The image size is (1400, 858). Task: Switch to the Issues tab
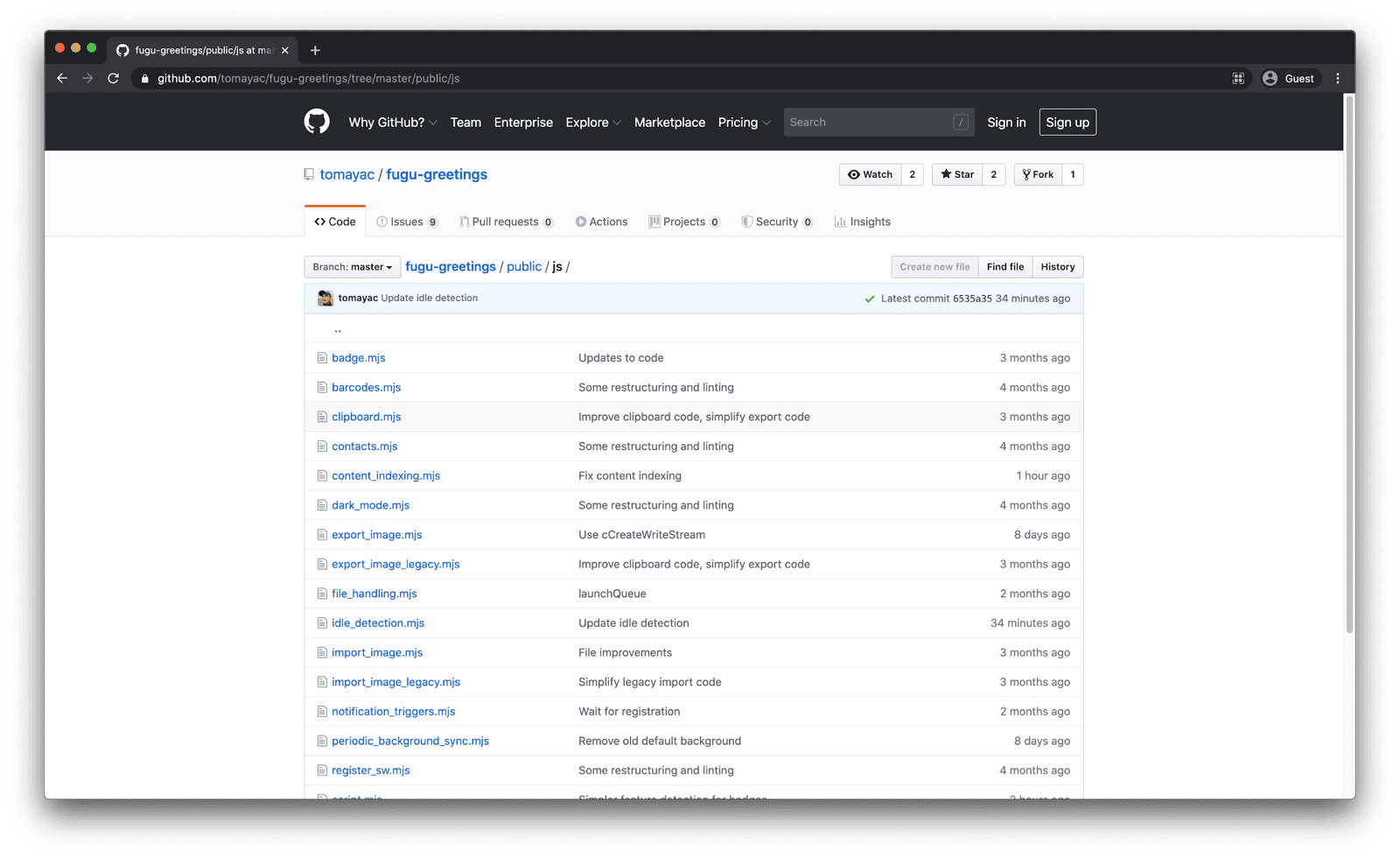click(407, 222)
